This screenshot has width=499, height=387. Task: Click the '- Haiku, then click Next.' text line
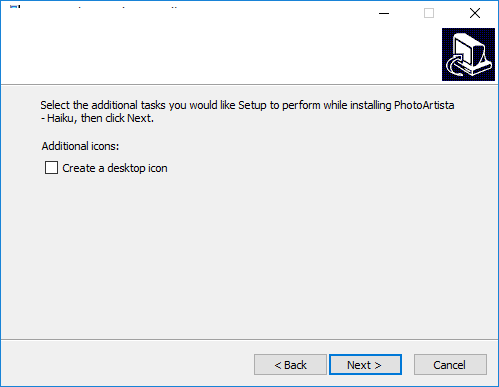(97, 118)
